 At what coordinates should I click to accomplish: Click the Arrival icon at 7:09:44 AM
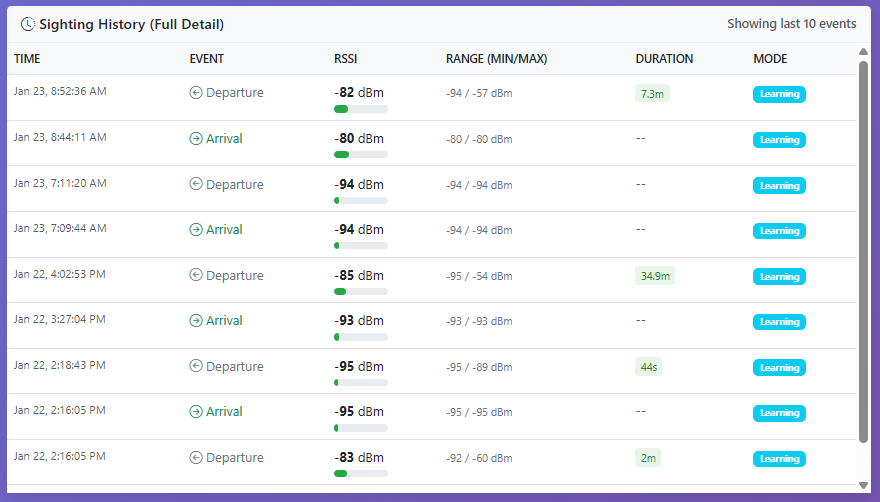pos(196,230)
